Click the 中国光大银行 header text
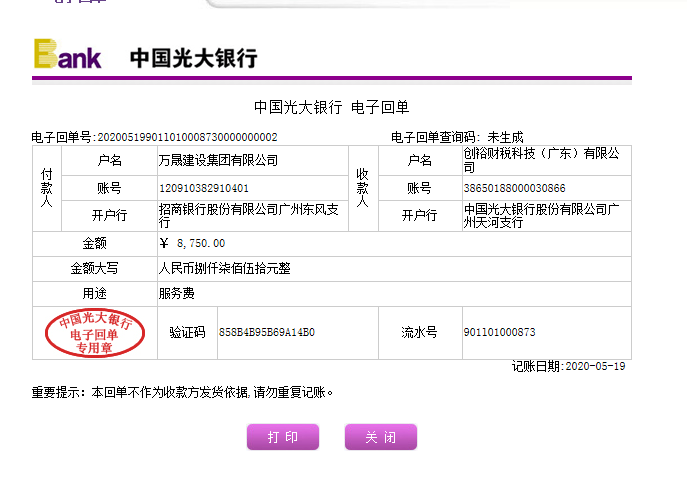687x491 pixels. [x=194, y=58]
